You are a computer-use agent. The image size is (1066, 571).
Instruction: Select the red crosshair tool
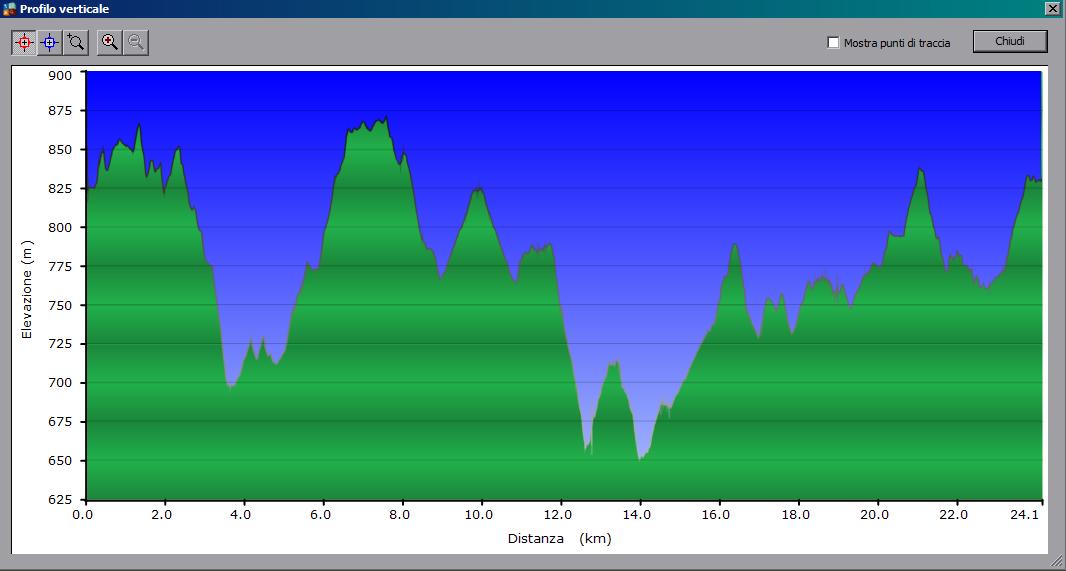pos(24,42)
